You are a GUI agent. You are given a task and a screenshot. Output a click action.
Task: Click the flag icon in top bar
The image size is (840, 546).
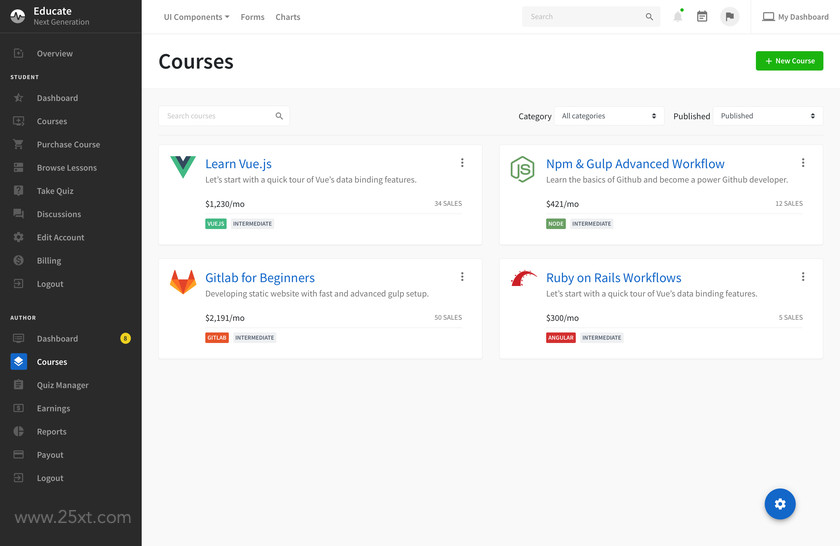pyautogui.click(x=730, y=17)
